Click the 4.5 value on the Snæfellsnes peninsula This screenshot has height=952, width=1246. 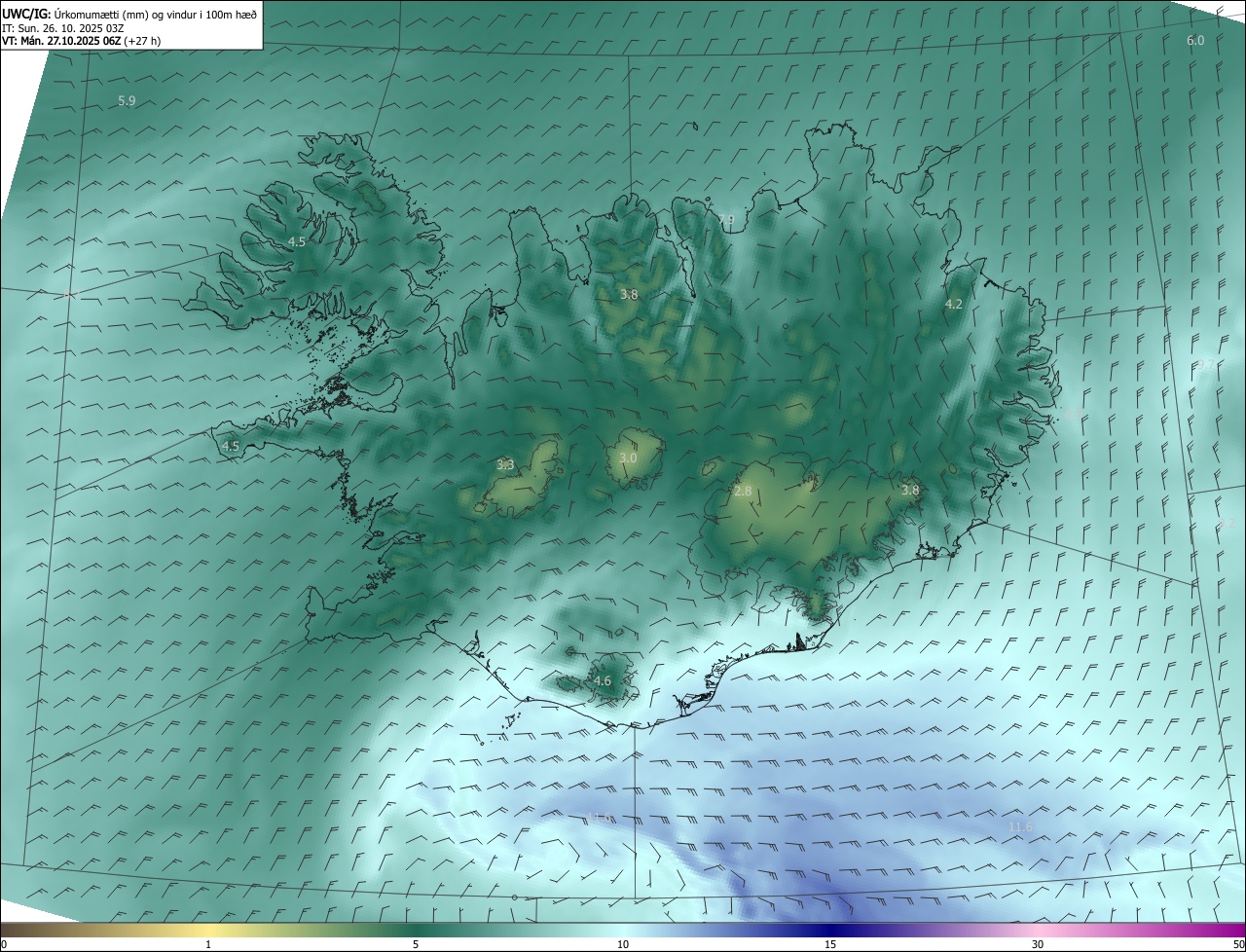click(x=231, y=447)
